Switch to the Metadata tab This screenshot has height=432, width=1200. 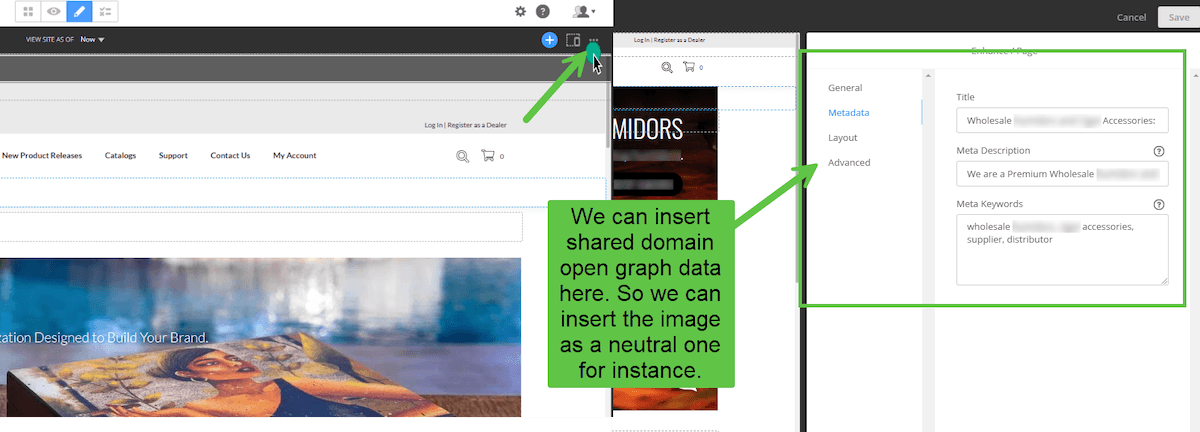[848, 113]
